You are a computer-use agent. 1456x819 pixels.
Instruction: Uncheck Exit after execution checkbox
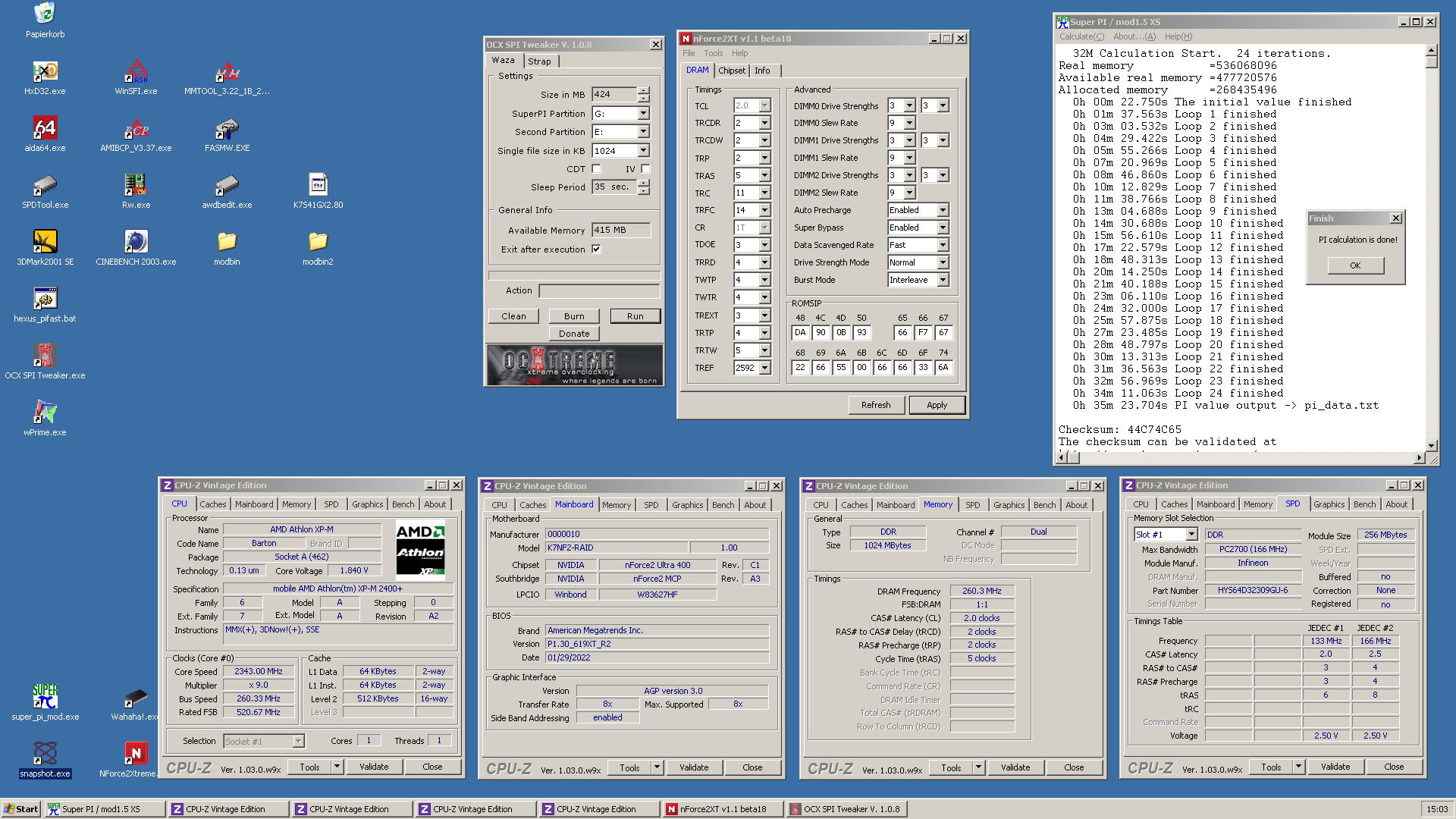point(596,249)
